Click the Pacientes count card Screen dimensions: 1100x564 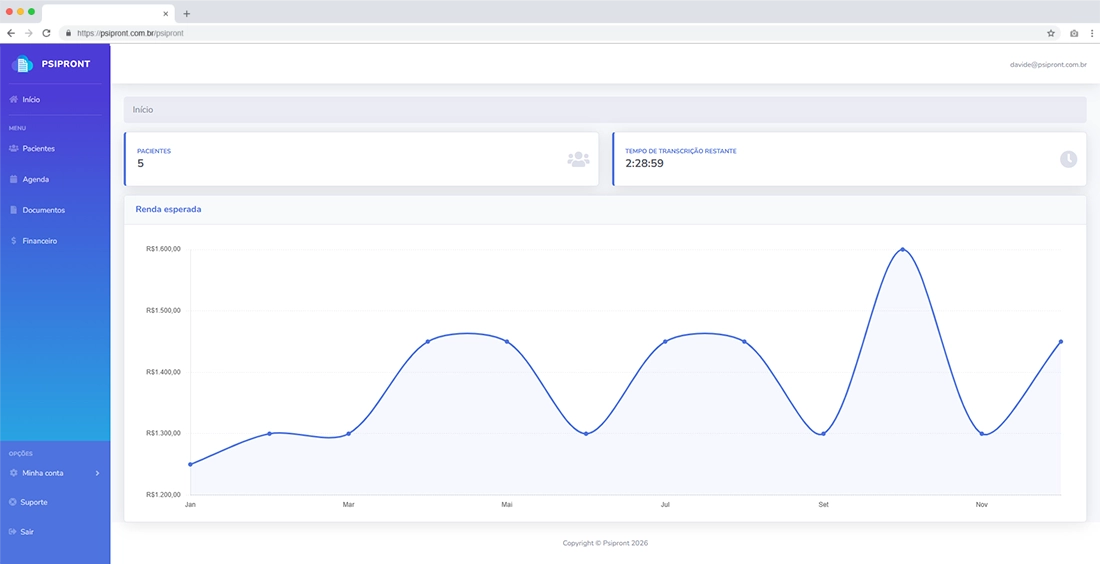361,159
